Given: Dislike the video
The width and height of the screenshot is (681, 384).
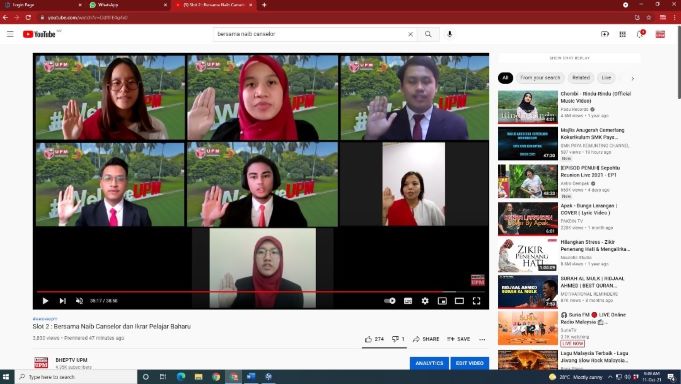Looking at the screenshot, I should coord(398,339).
